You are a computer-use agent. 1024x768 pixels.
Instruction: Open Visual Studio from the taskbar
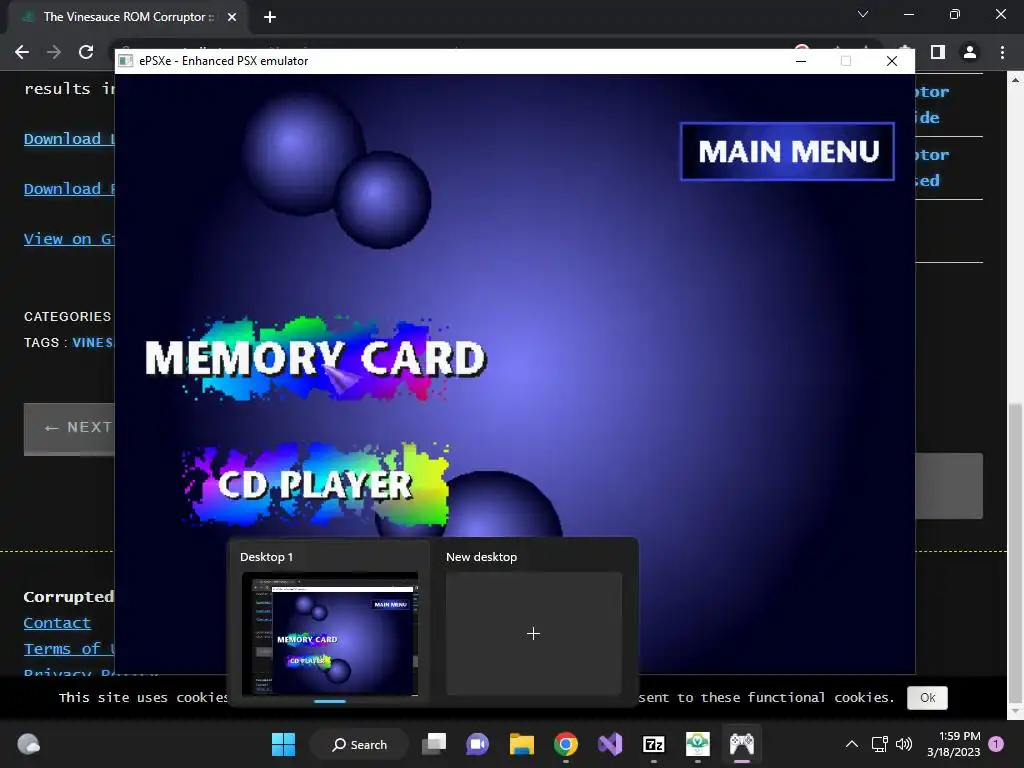click(610, 744)
